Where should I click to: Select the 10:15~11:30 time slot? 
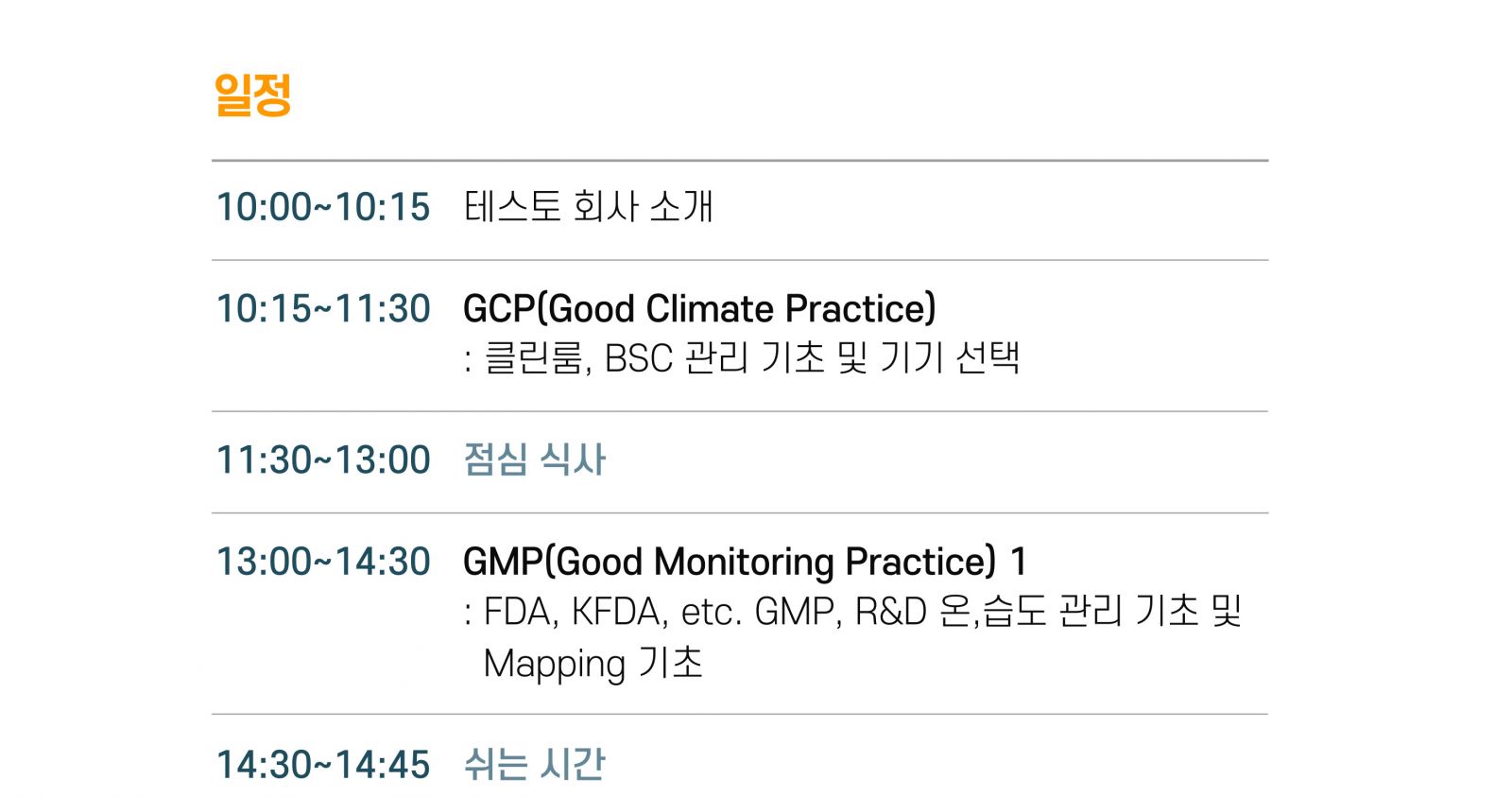[323, 309]
